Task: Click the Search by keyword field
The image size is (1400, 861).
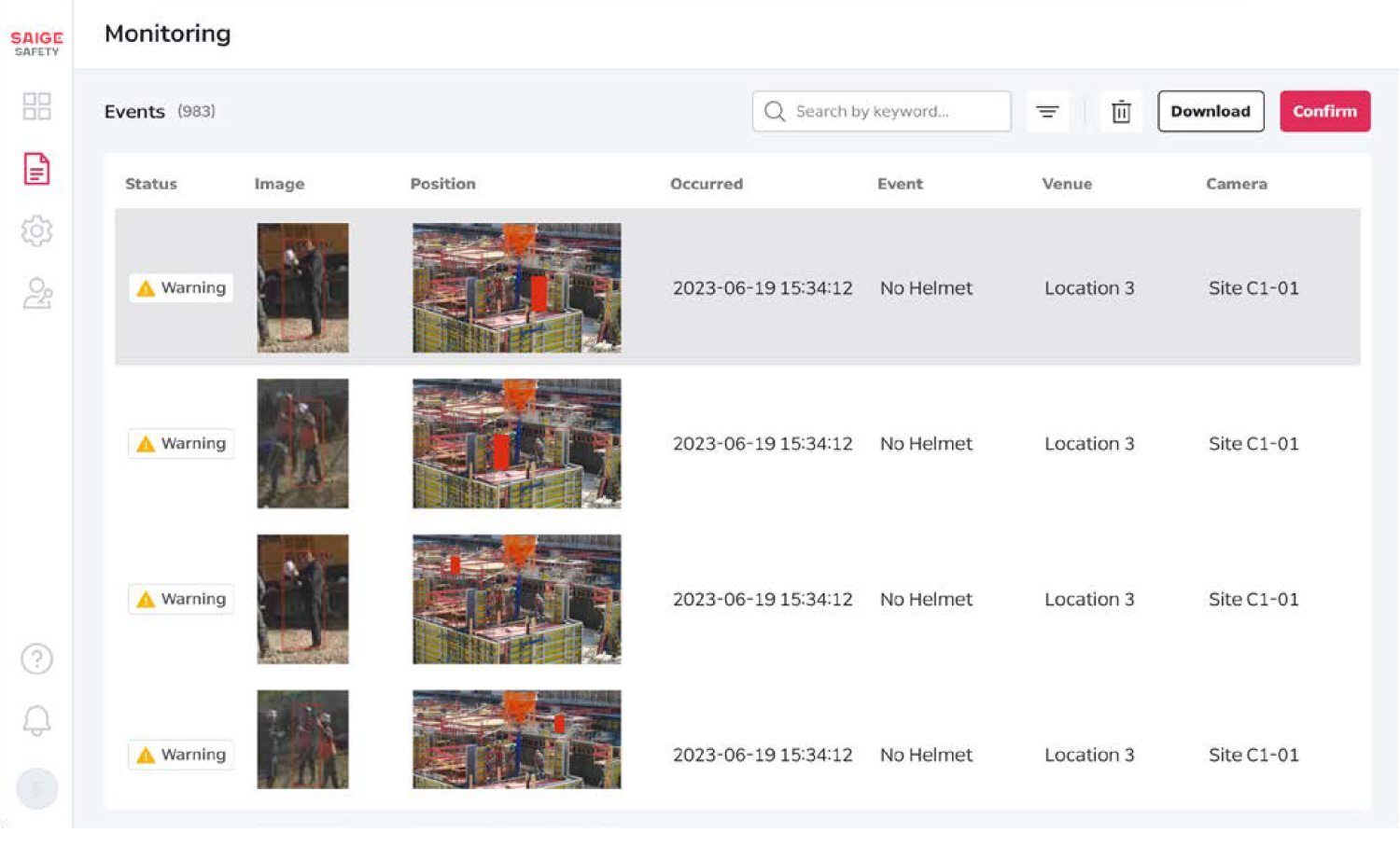Action: point(881,111)
